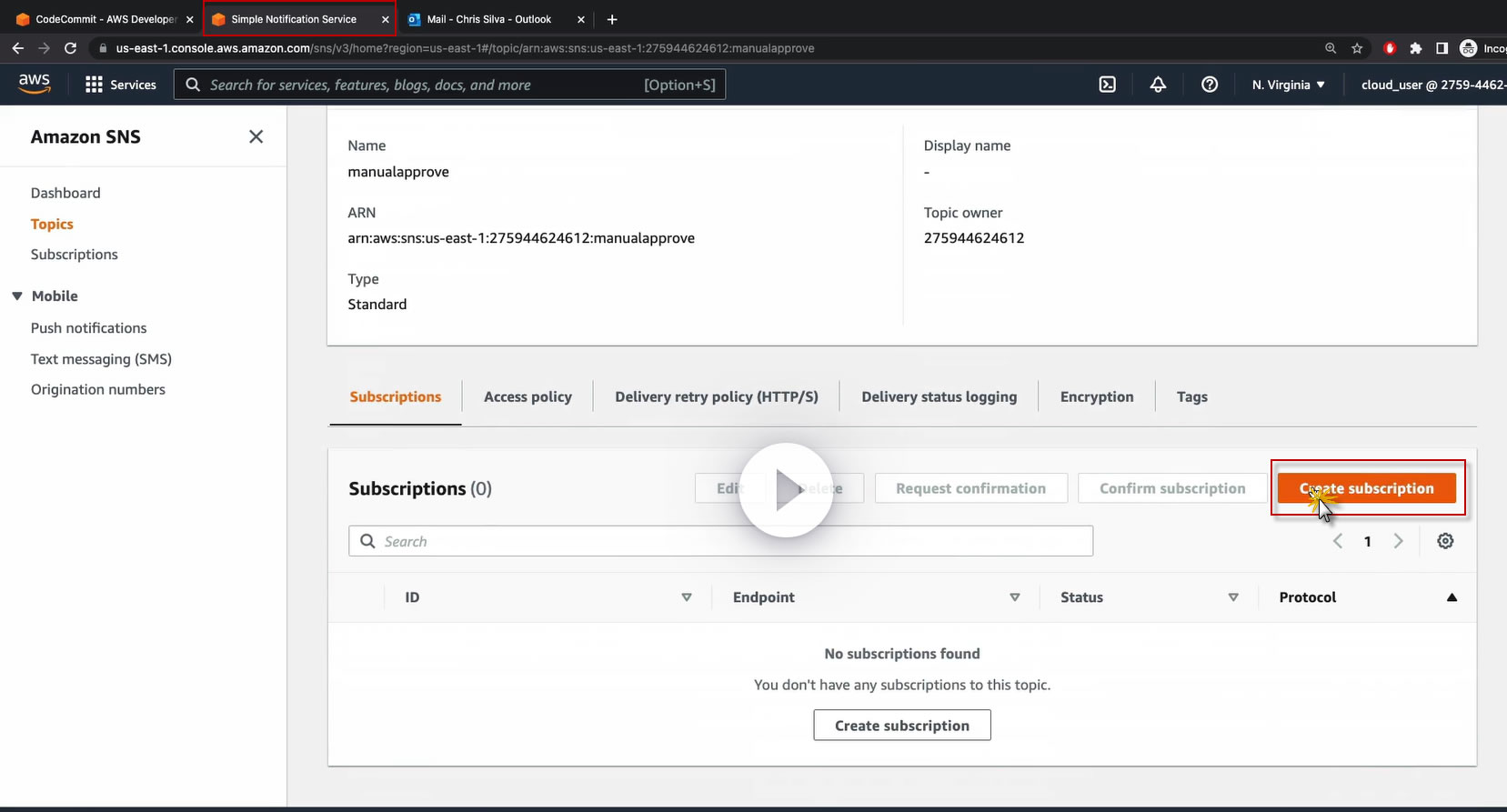
Task: Go forward in the browser
Action: click(x=44, y=48)
